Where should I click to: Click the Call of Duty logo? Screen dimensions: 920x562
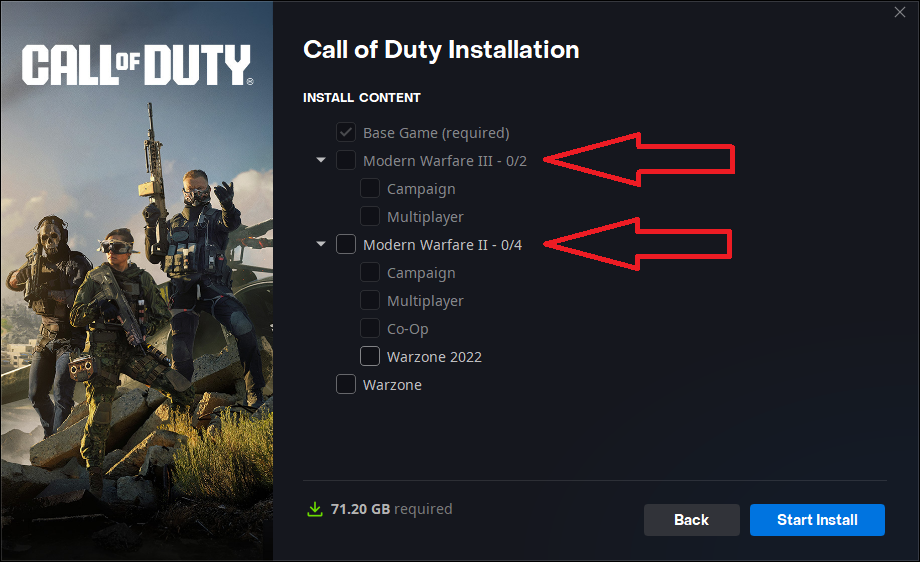pos(138,65)
